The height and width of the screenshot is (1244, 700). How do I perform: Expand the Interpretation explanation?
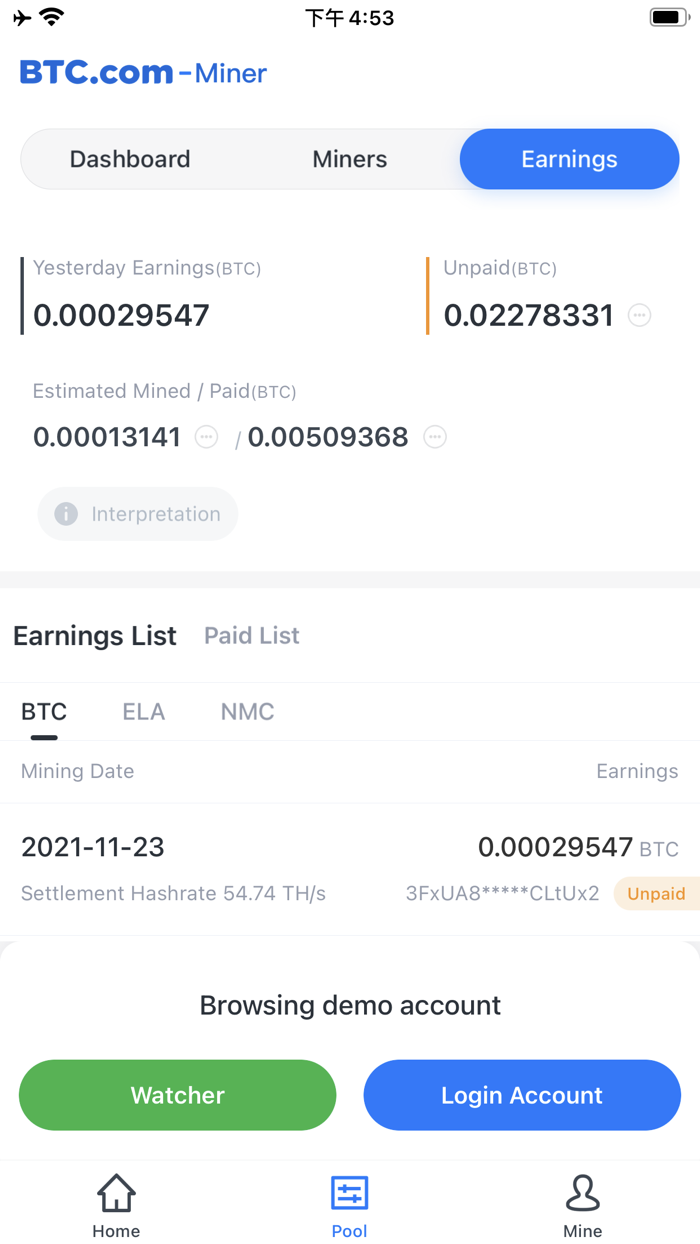pyautogui.click(x=137, y=514)
